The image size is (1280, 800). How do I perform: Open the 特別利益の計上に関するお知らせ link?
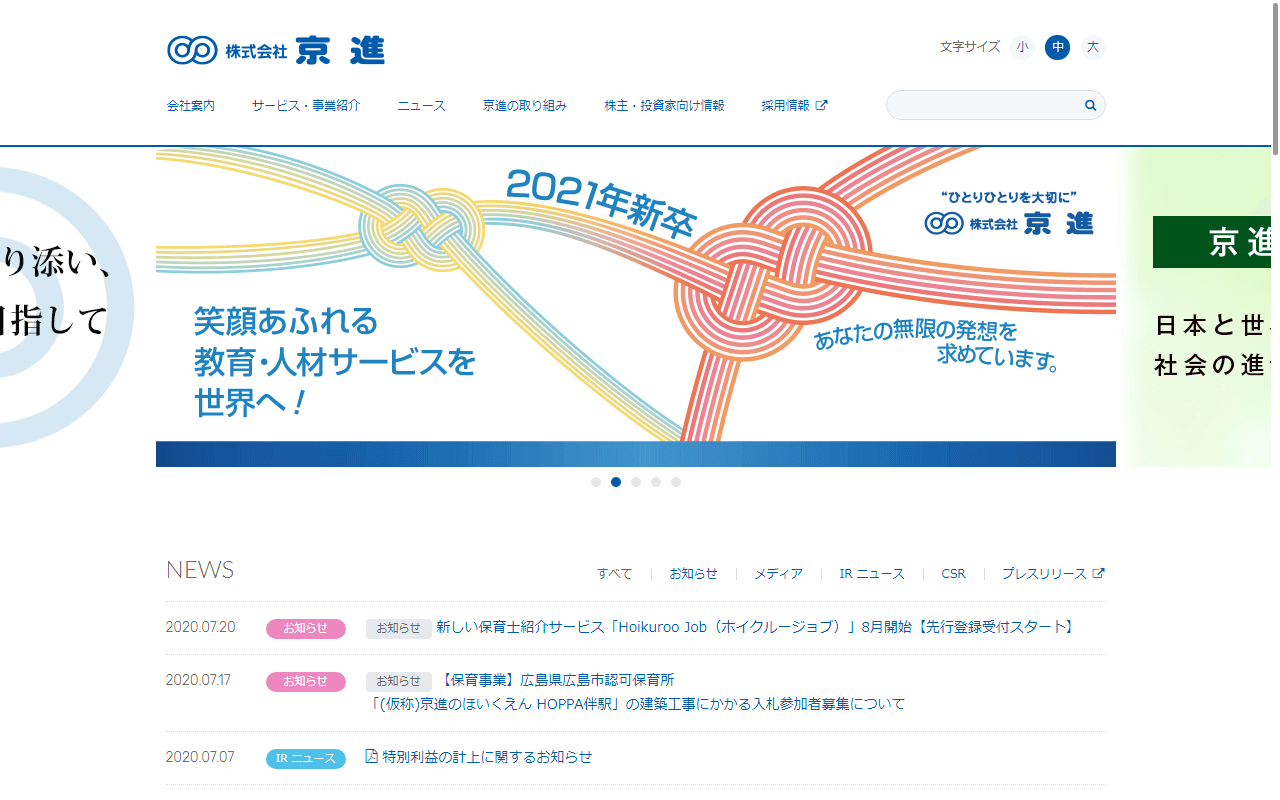pyautogui.click(x=487, y=757)
